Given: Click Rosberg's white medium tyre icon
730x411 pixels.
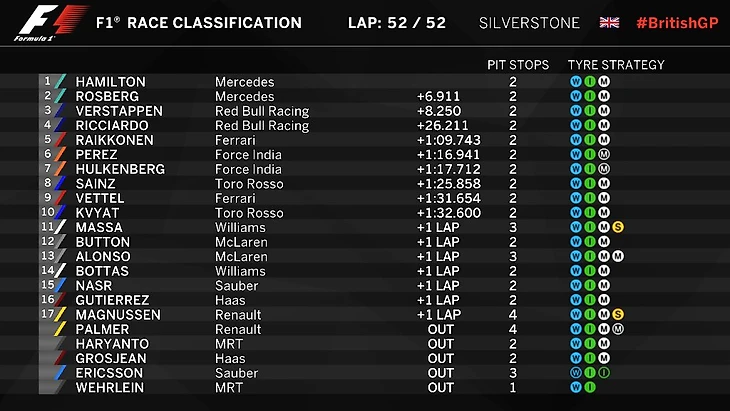Looking at the screenshot, I should [x=604, y=97].
